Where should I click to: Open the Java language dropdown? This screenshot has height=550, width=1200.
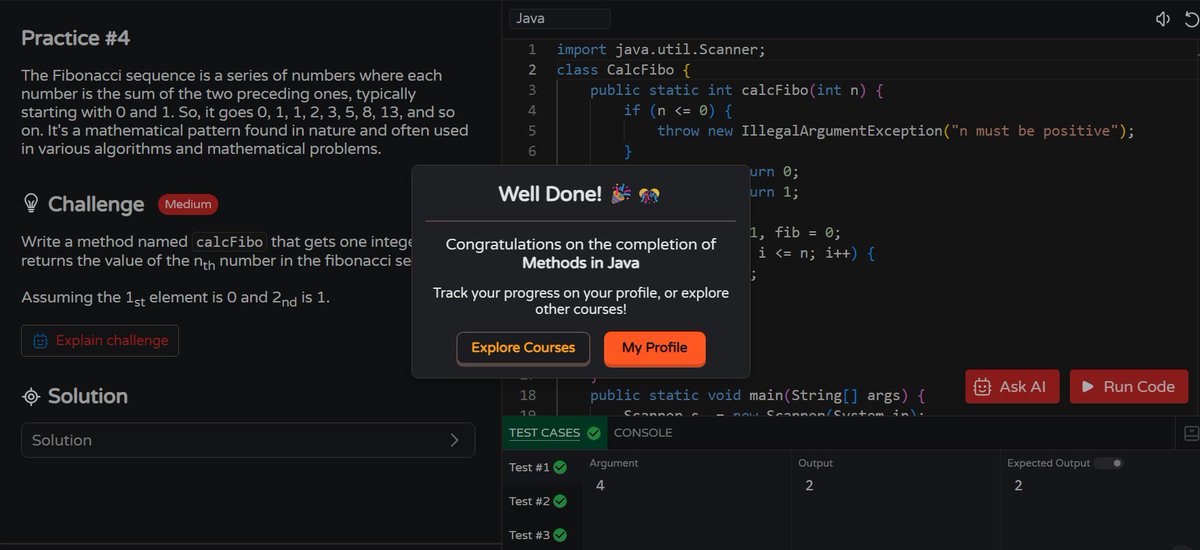559,19
